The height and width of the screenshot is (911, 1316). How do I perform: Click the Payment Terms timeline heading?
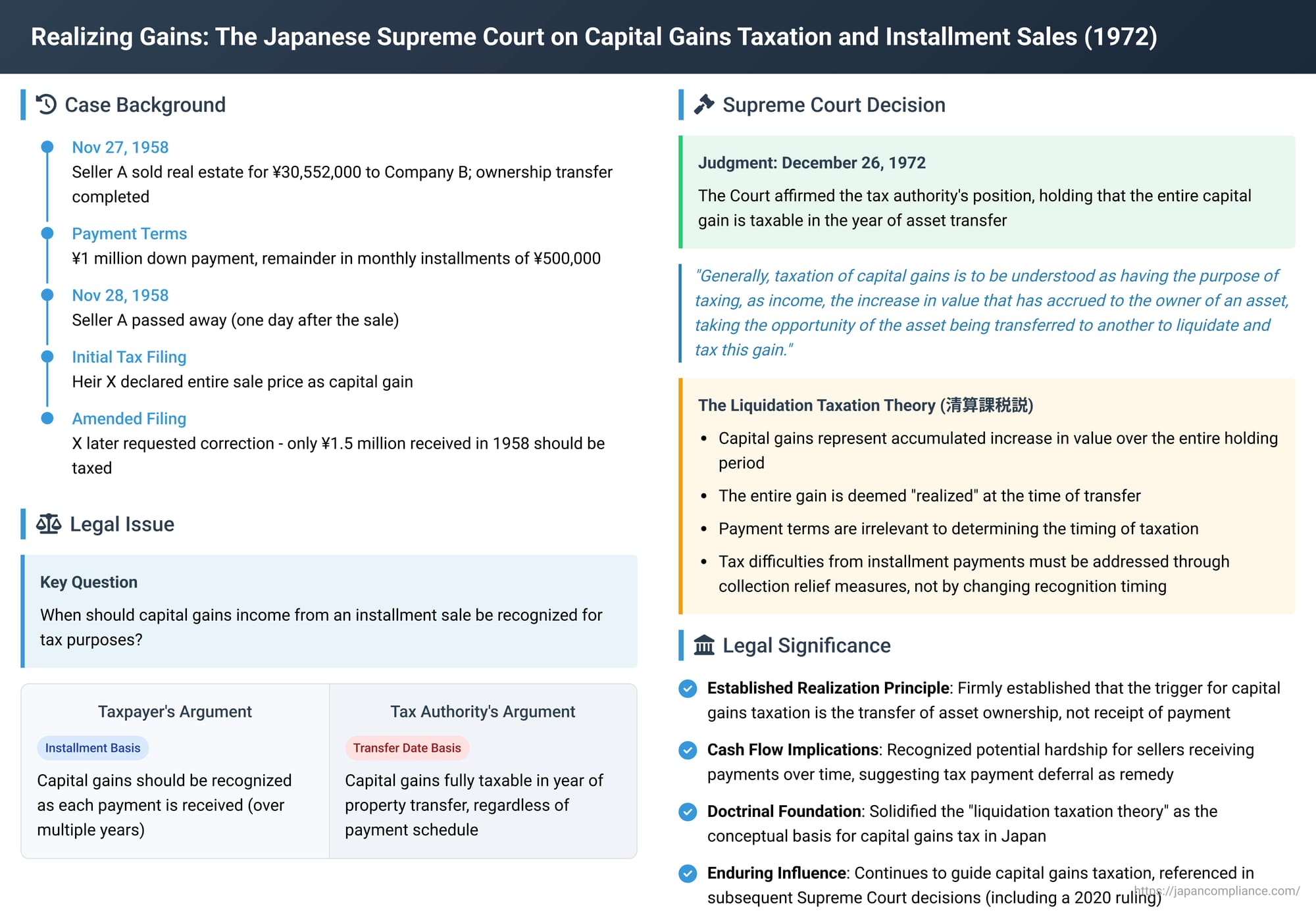coord(130,234)
